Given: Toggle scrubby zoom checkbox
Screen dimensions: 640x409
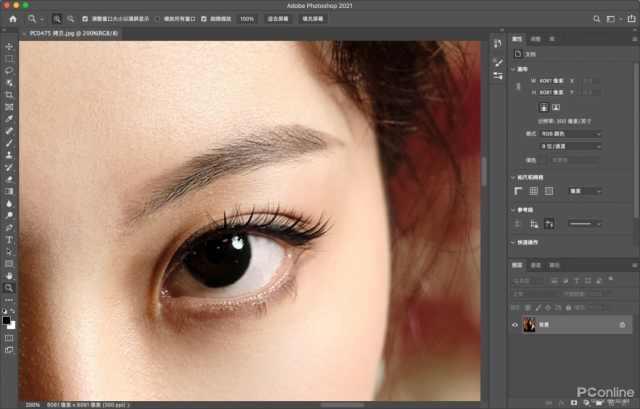Looking at the screenshot, I should tap(204, 19).
